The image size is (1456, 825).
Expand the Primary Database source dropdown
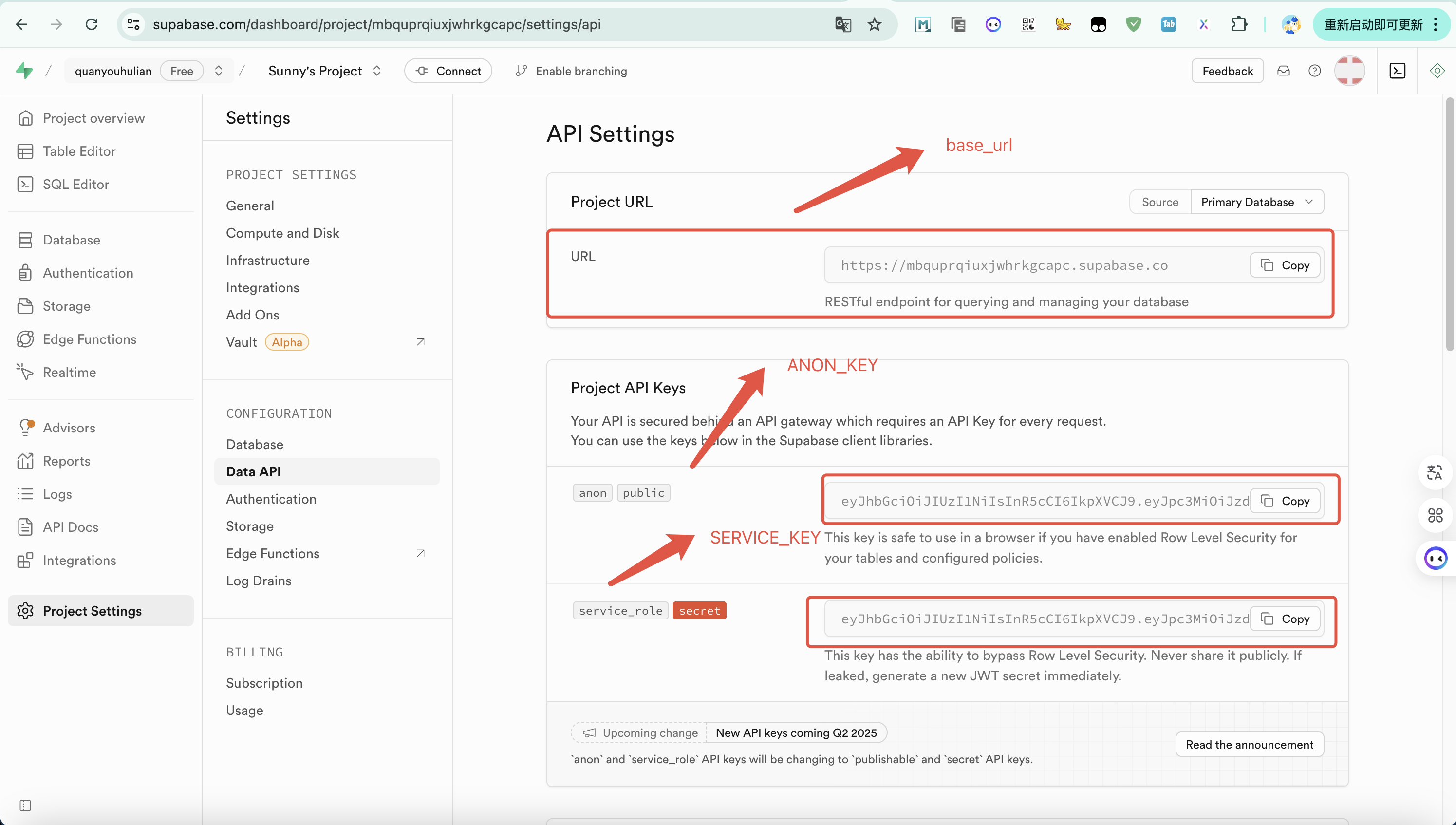click(1256, 202)
